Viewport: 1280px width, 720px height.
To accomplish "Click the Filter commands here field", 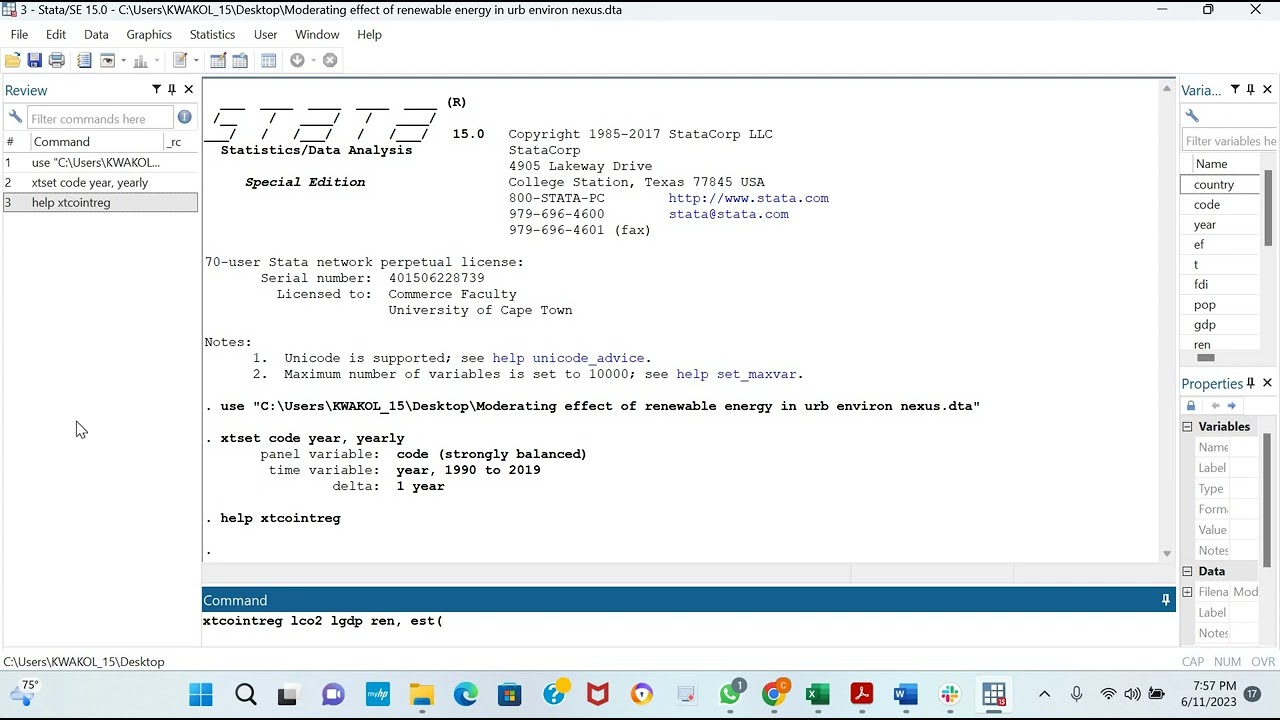I will pos(100,118).
